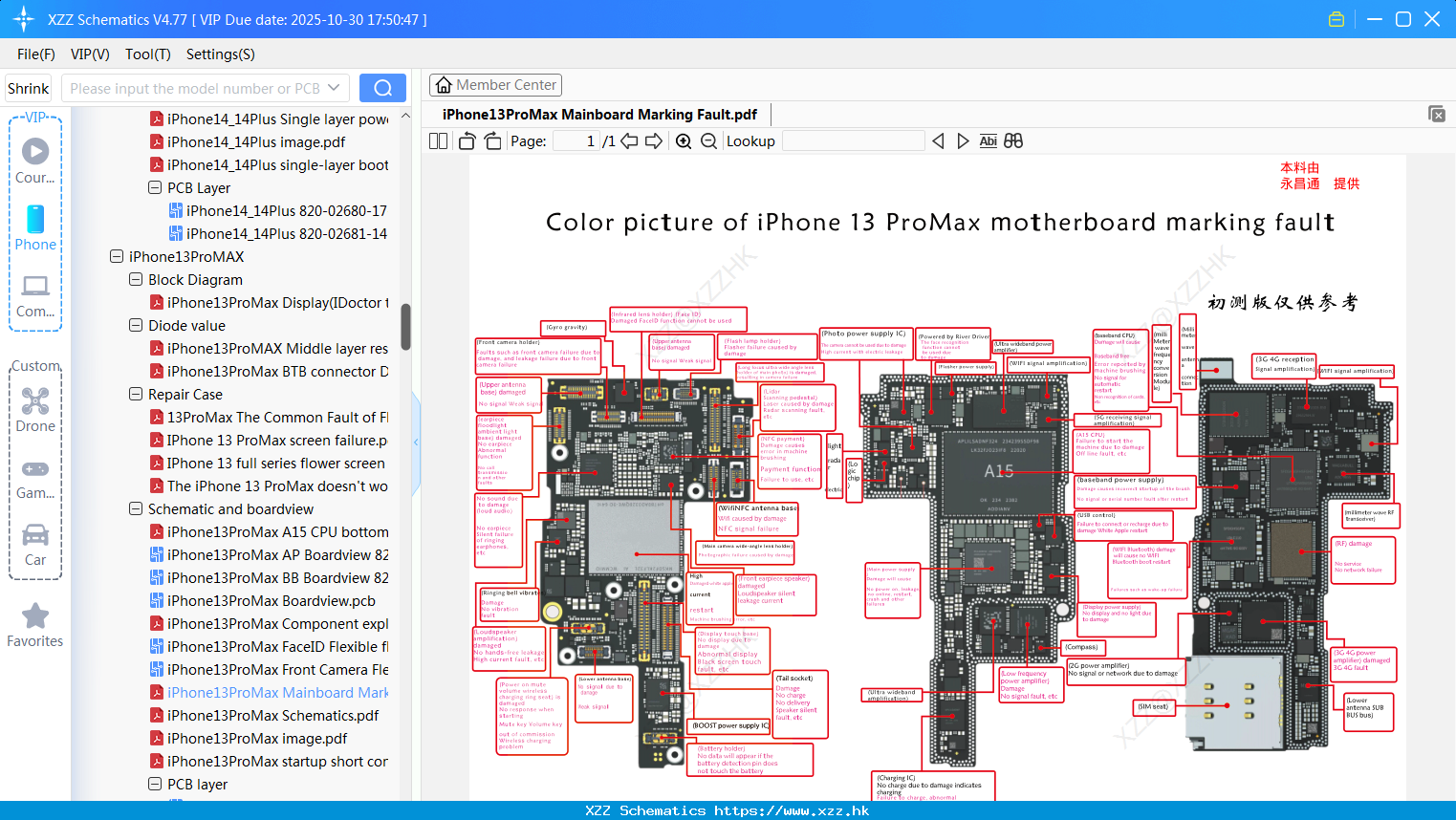Select the Phone category icon

coord(35,227)
